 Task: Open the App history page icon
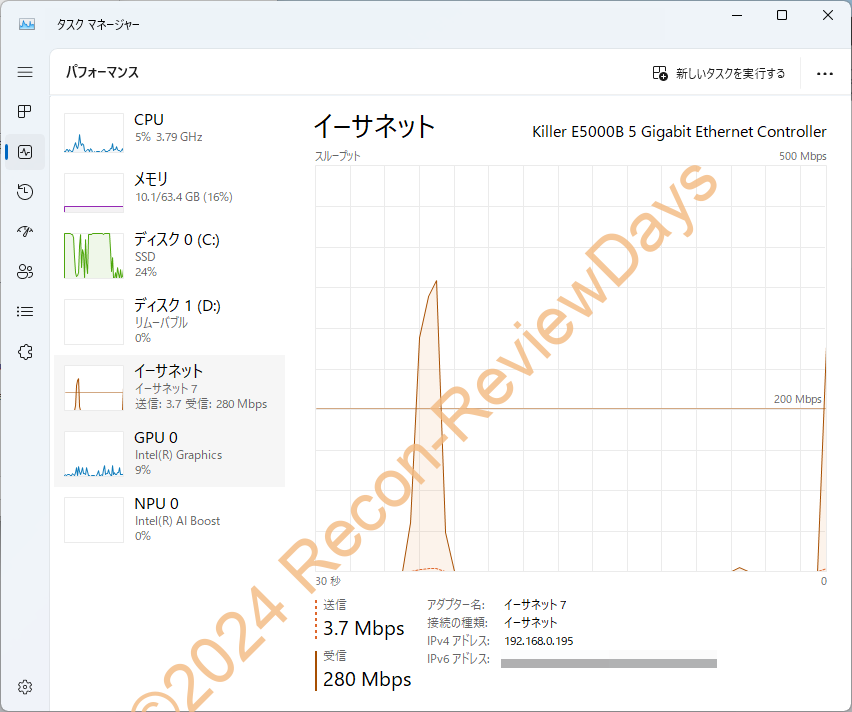[25, 191]
